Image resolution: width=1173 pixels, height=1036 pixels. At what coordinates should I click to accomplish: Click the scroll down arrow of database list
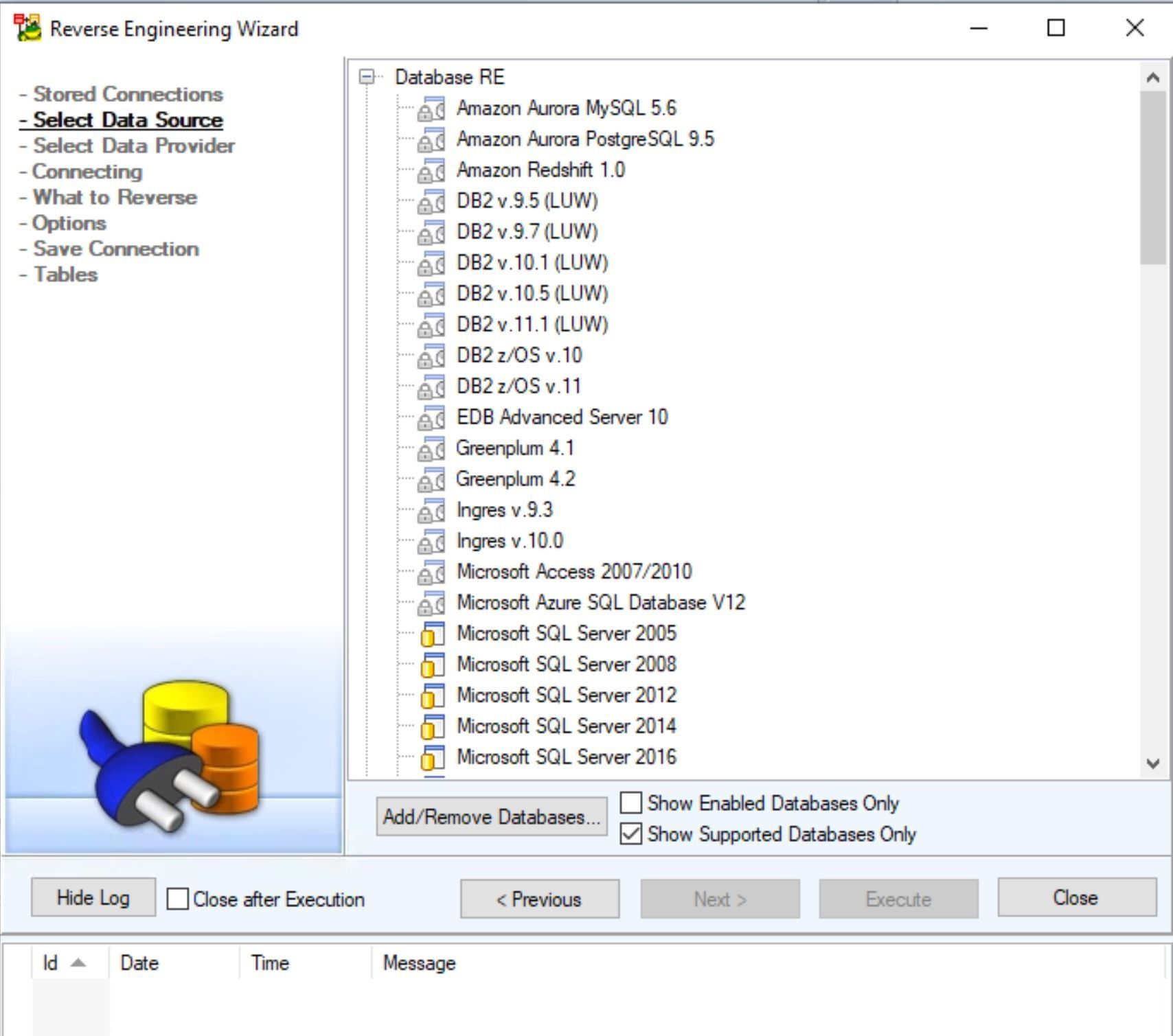1153,763
